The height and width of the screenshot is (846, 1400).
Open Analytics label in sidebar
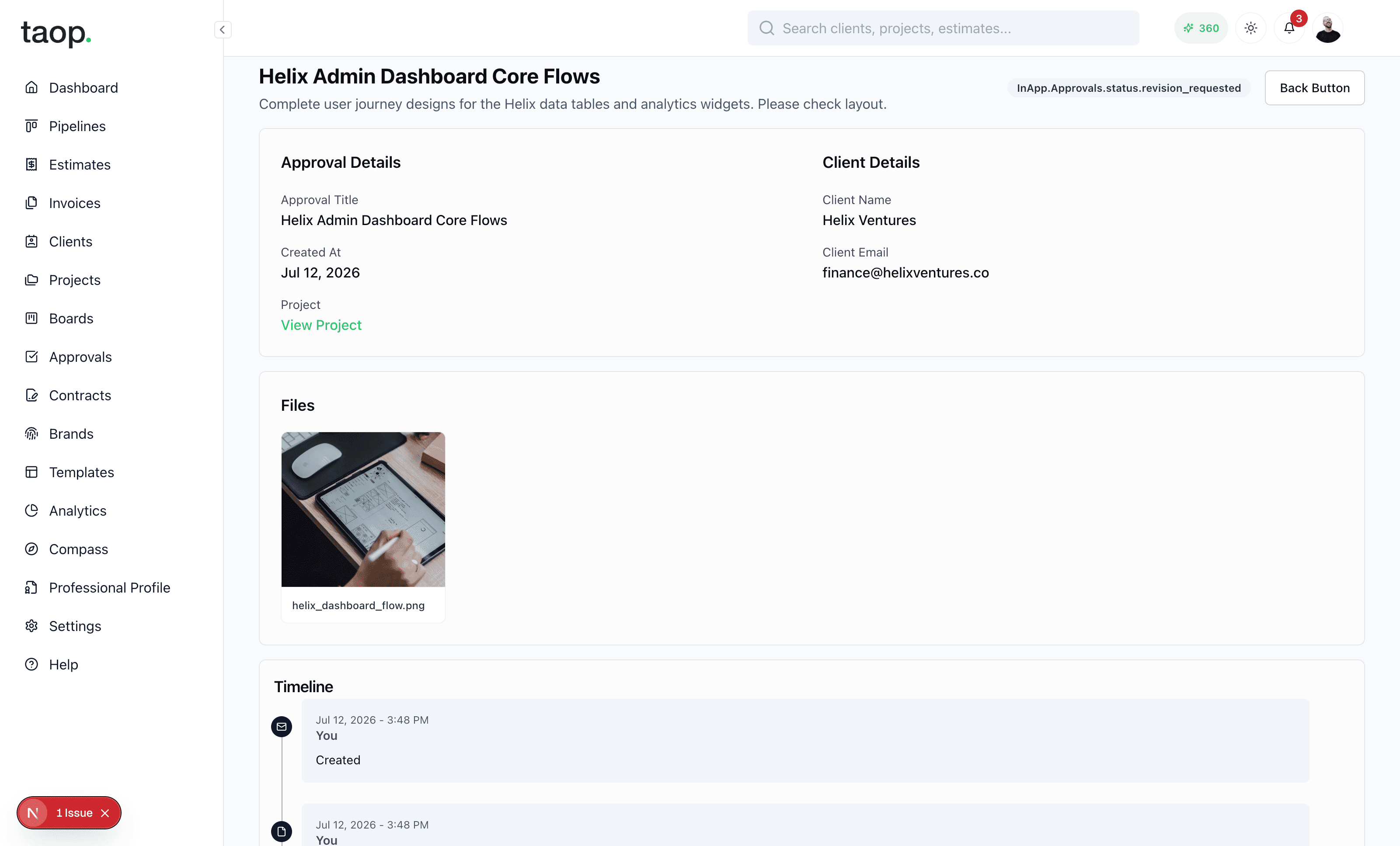[77, 510]
